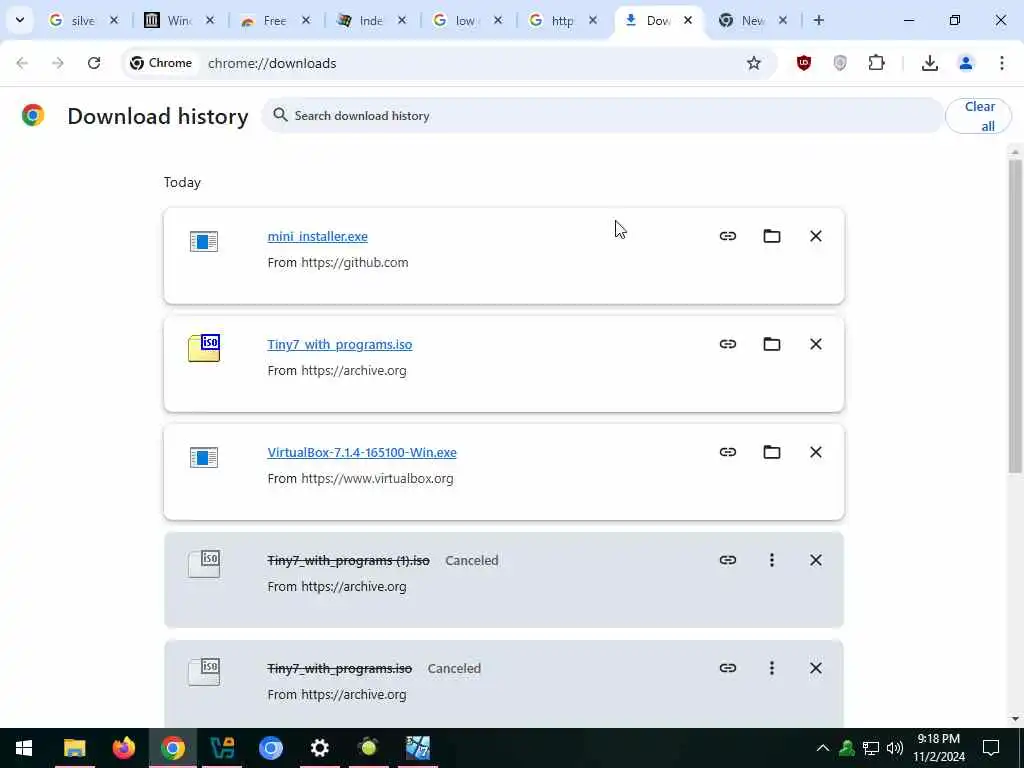Copy link for last canceled Tiny7_with_programs.iso
The height and width of the screenshot is (768, 1024).
pyautogui.click(x=728, y=668)
